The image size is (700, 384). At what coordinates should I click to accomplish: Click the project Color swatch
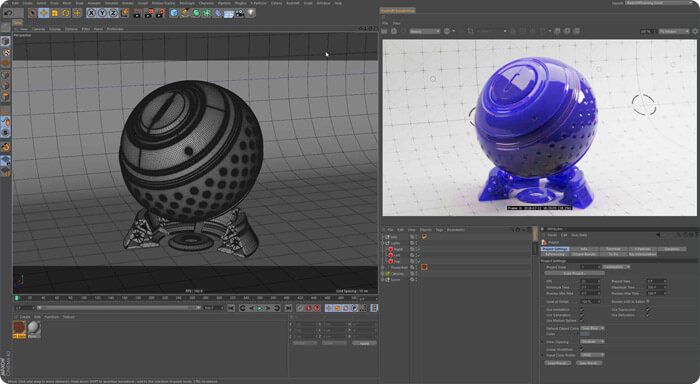click(x=585, y=334)
